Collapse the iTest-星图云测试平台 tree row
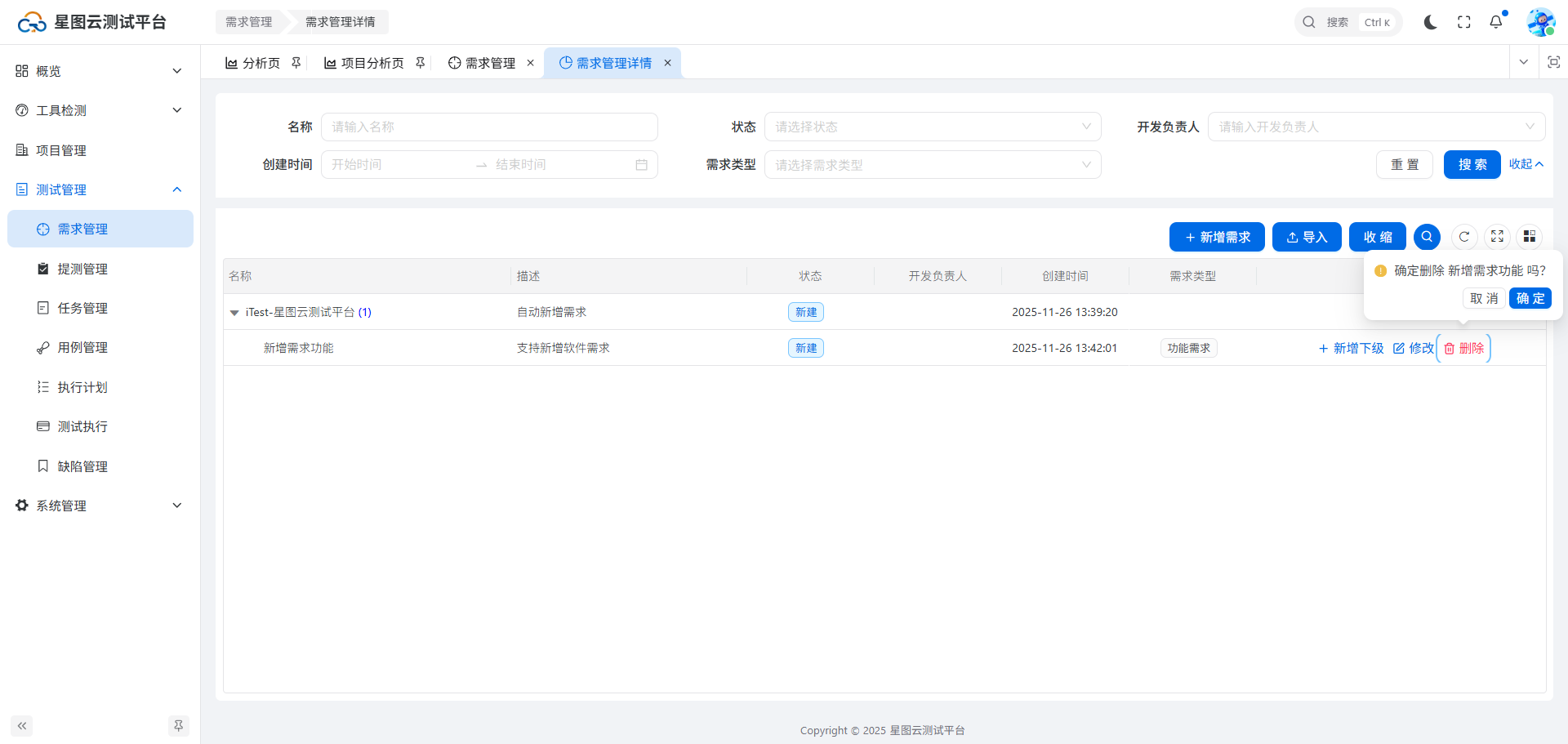 coord(234,313)
